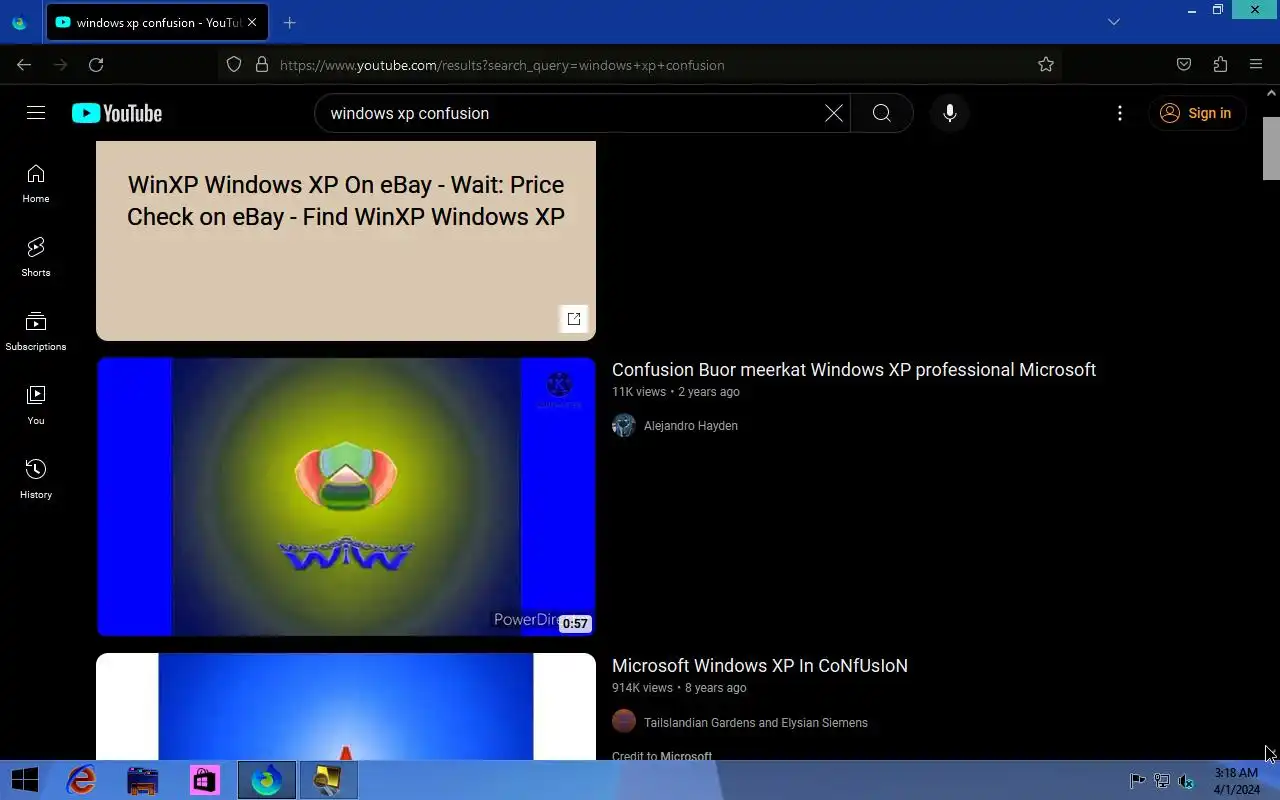1280x800 pixels.
Task: Open Tailslandian Gardens and Elysian Siemens channel
Action: (756, 722)
